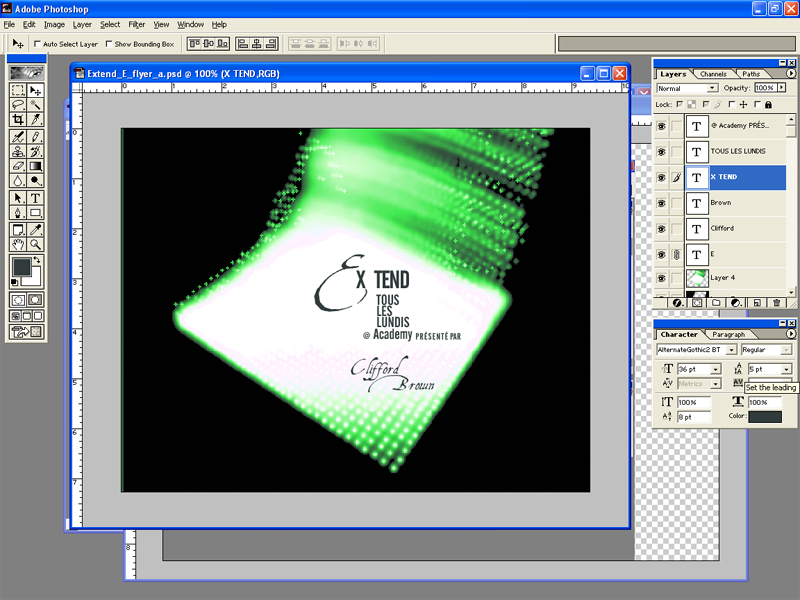The width and height of the screenshot is (800, 600).
Task: Toggle visibility of Layer 4
Action: click(x=662, y=278)
